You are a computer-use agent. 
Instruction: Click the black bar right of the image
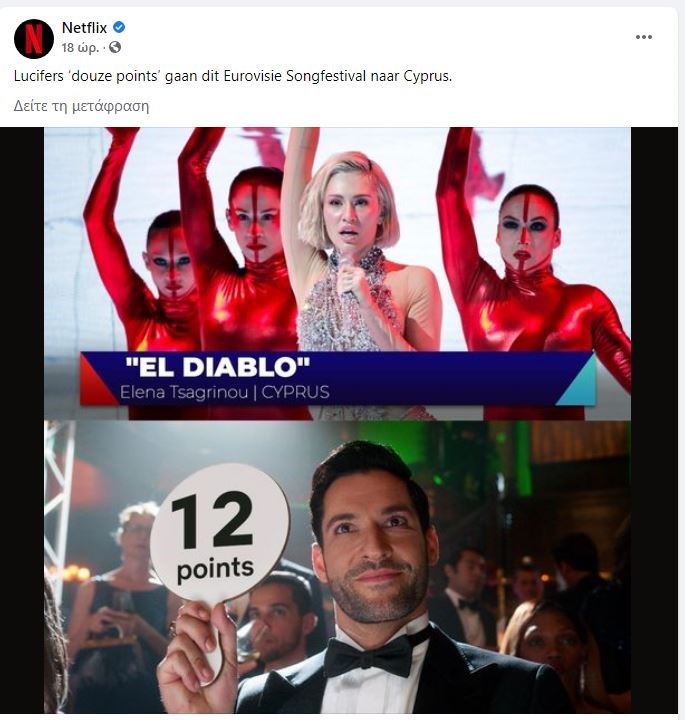(654, 420)
